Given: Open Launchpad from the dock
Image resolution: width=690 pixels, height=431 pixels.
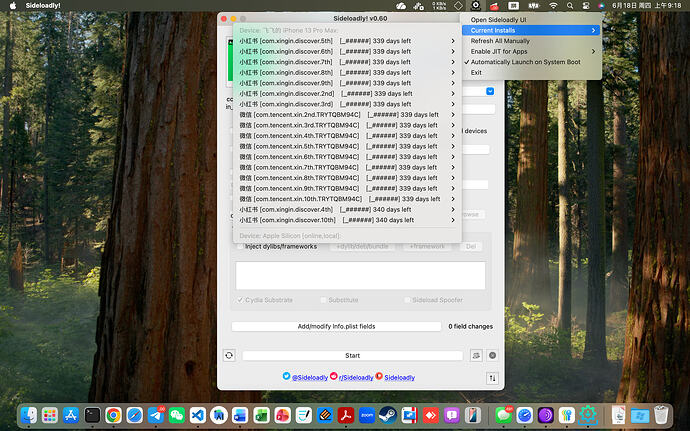Looking at the screenshot, I should 50,415.
